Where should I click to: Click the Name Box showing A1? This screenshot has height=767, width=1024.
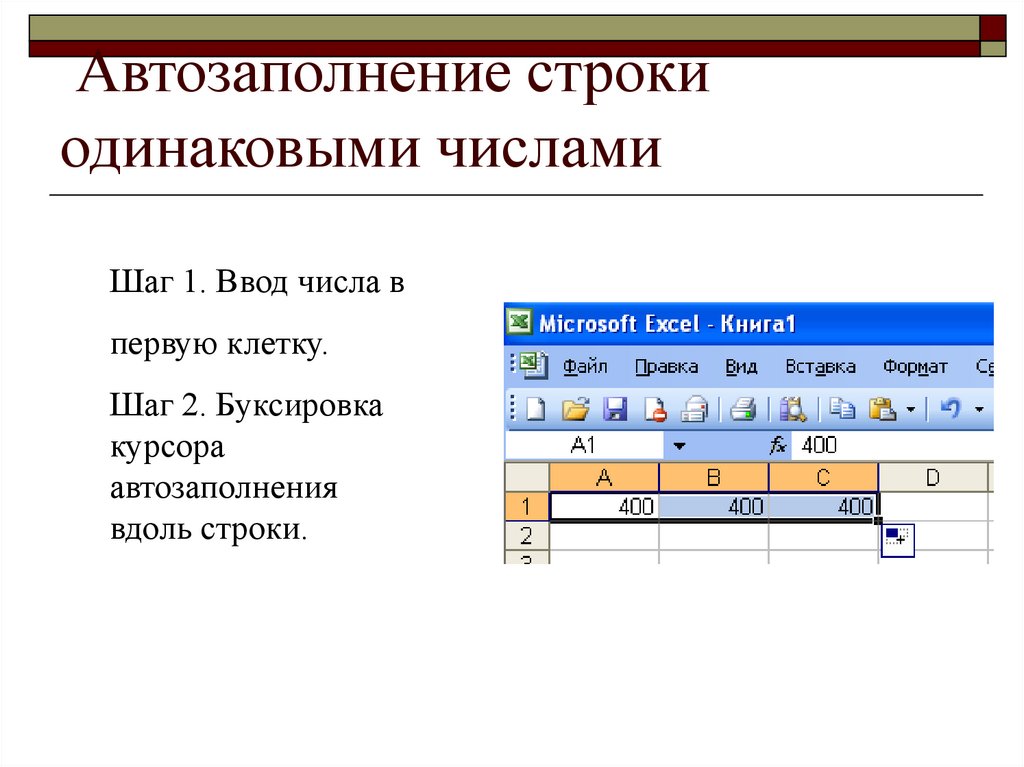click(584, 446)
